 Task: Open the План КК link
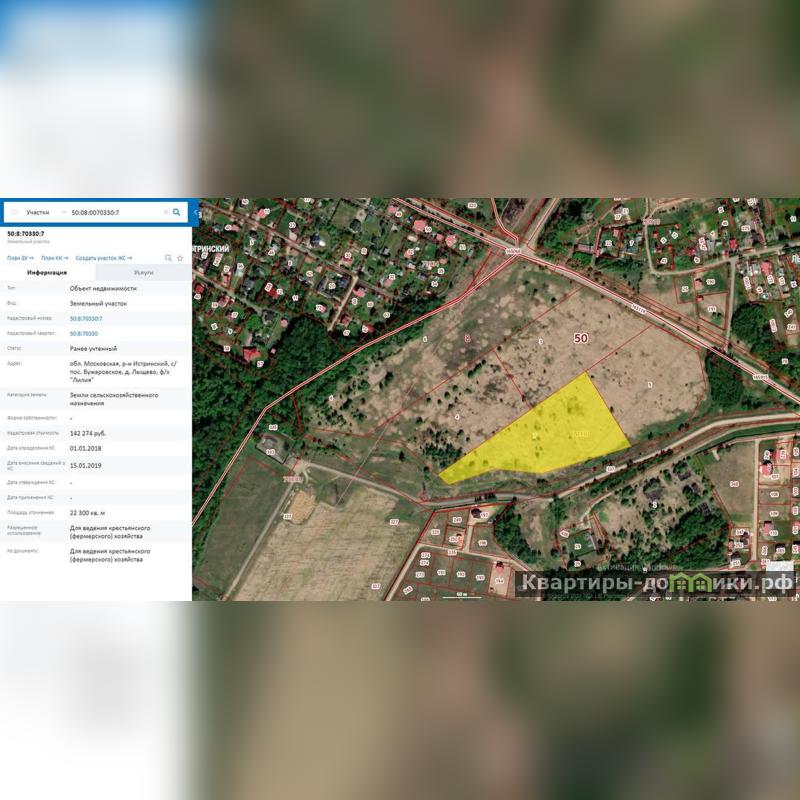pos(54,258)
